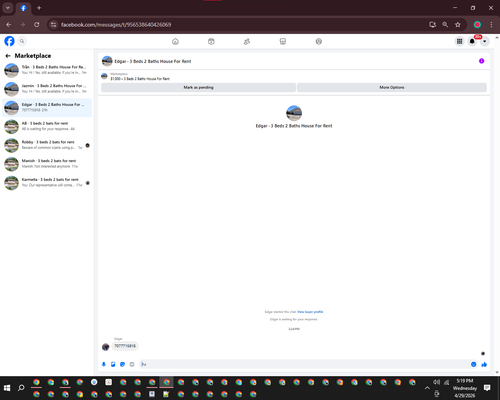Viewport: 500px width, 400px height.
Task: Click Edgar chat header title
Action: click(153, 61)
